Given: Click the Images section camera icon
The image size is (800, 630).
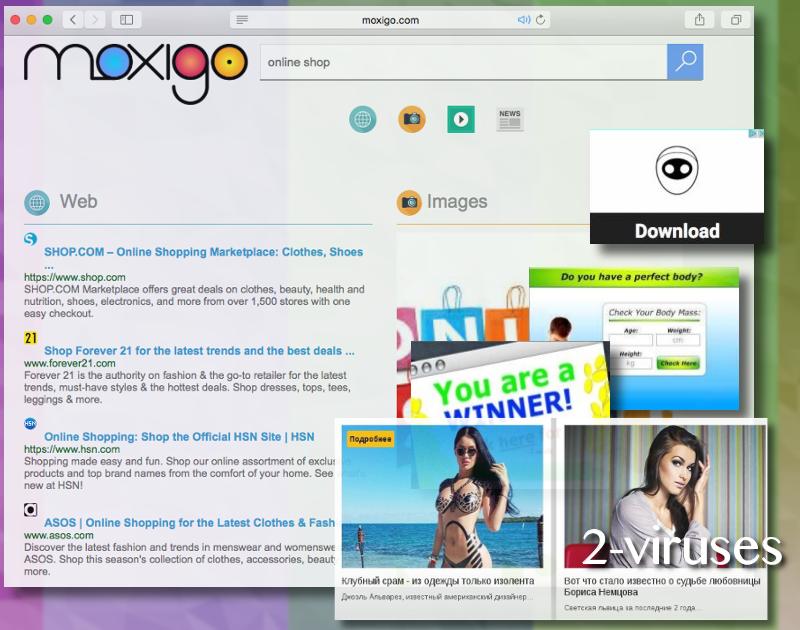Looking at the screenshot, I should coord(409,203).
